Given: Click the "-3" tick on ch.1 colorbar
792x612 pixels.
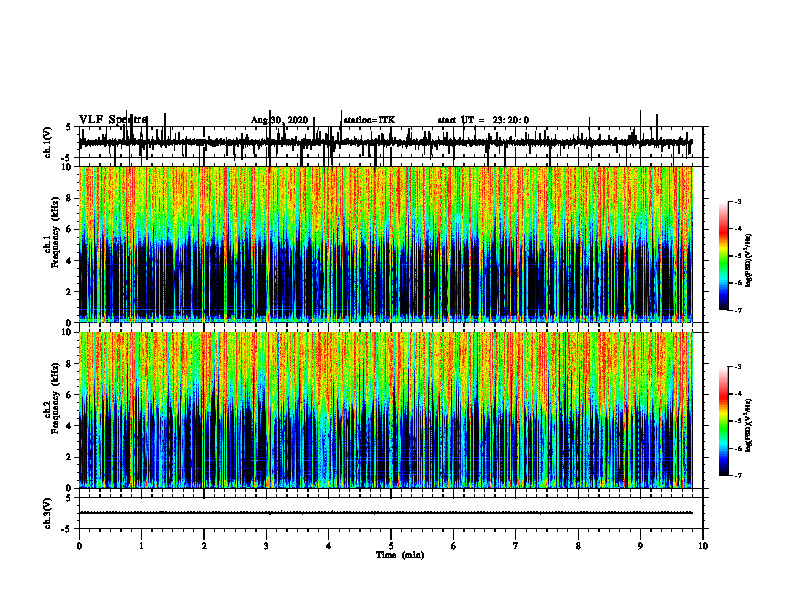Looking at the screenshot, I should coord(738,202).
